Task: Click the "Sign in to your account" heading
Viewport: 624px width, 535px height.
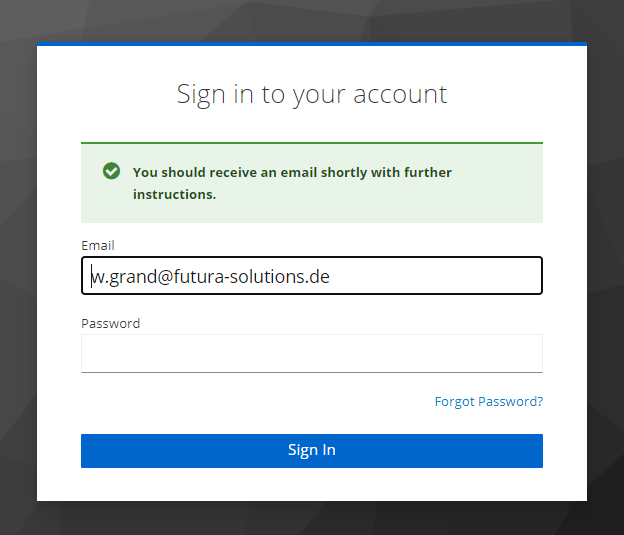Action: tap(311, 94)
